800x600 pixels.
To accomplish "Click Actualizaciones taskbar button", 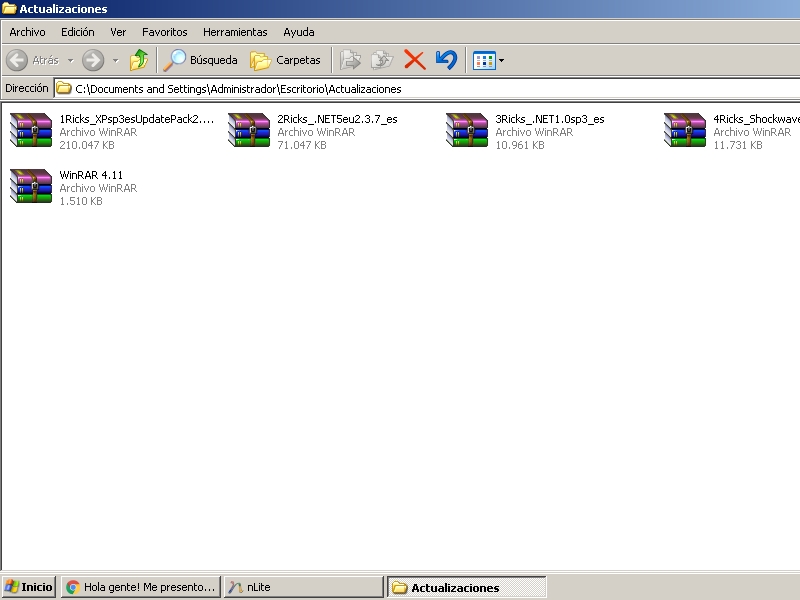I will click(467, 587).
